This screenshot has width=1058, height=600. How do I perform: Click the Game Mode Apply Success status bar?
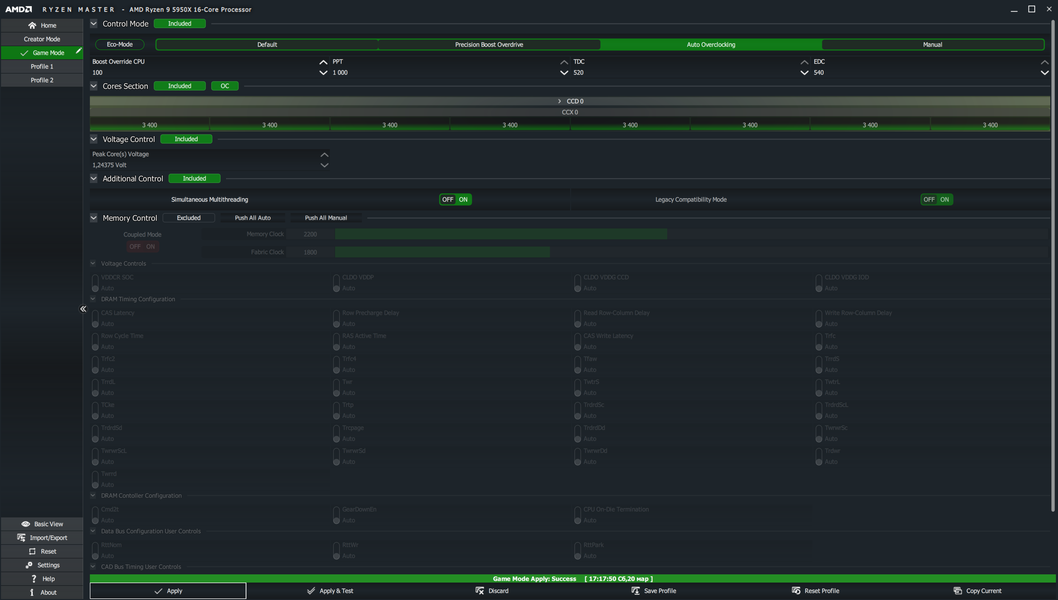(572, 578)
